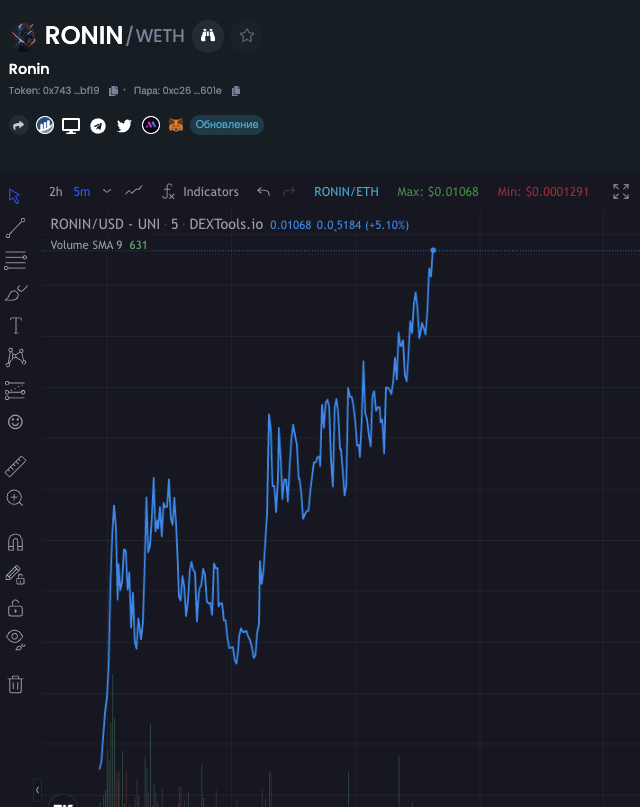Select the horizontal lines Fibonacci tool
Image resolution: width=640 pixels, height=807 pixels.
15,260
